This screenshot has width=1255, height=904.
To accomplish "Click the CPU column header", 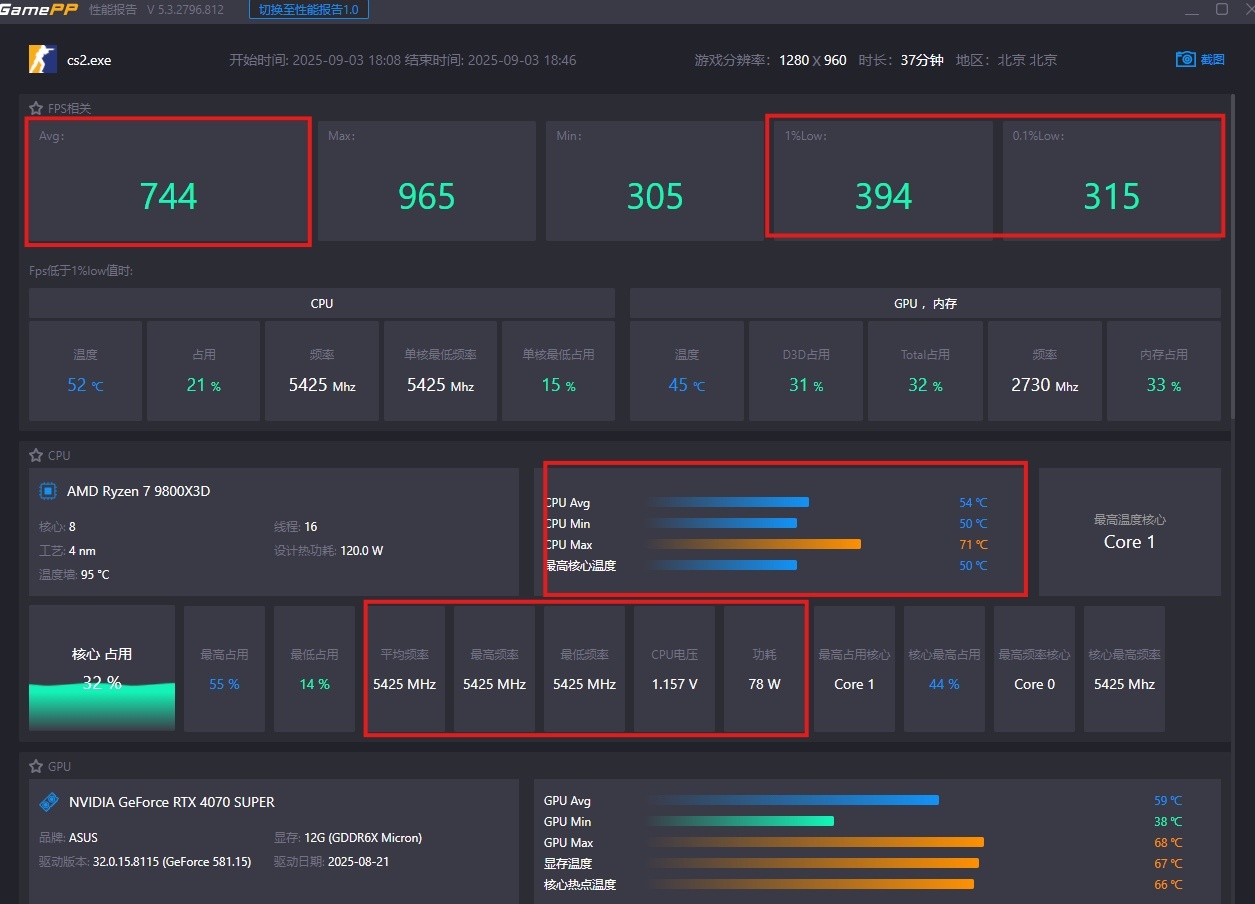I will (322, 303).
